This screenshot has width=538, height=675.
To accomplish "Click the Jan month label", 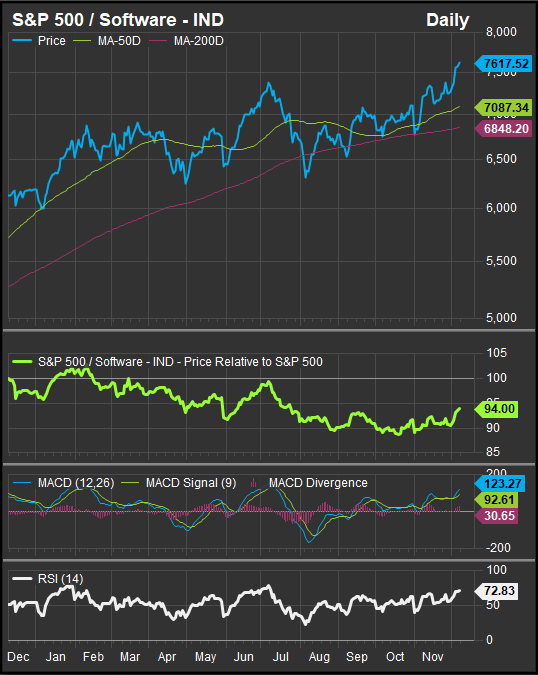I will 56,657.
